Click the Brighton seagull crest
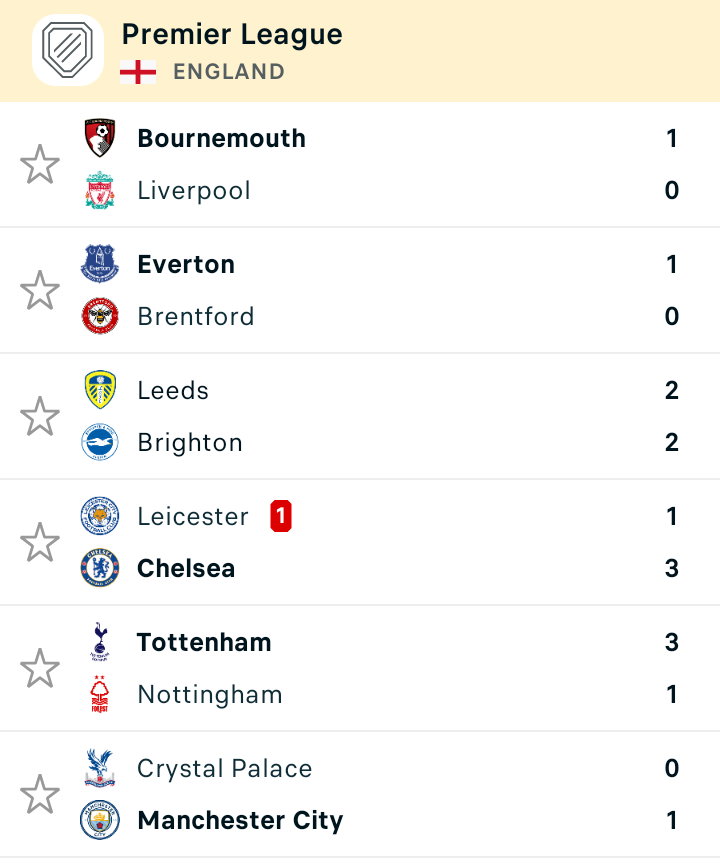This screenshot has height=865, width=720. [x=100, y=442]
